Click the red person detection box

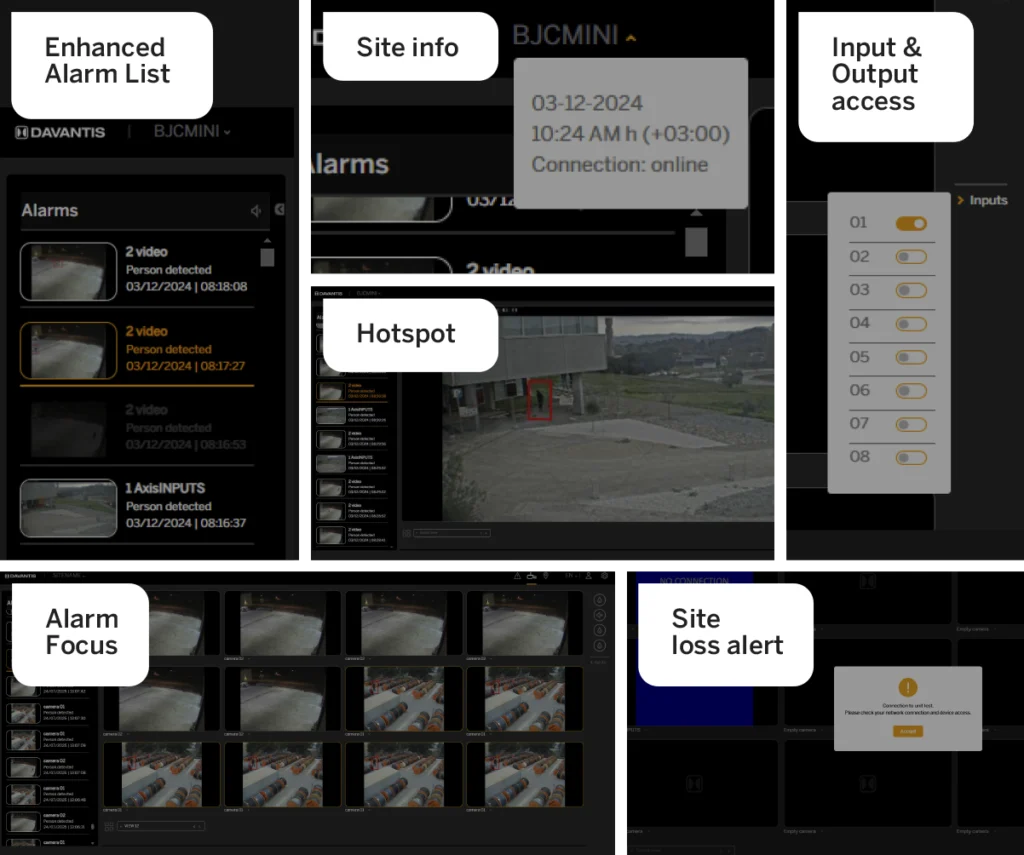[x=539, y=400]
